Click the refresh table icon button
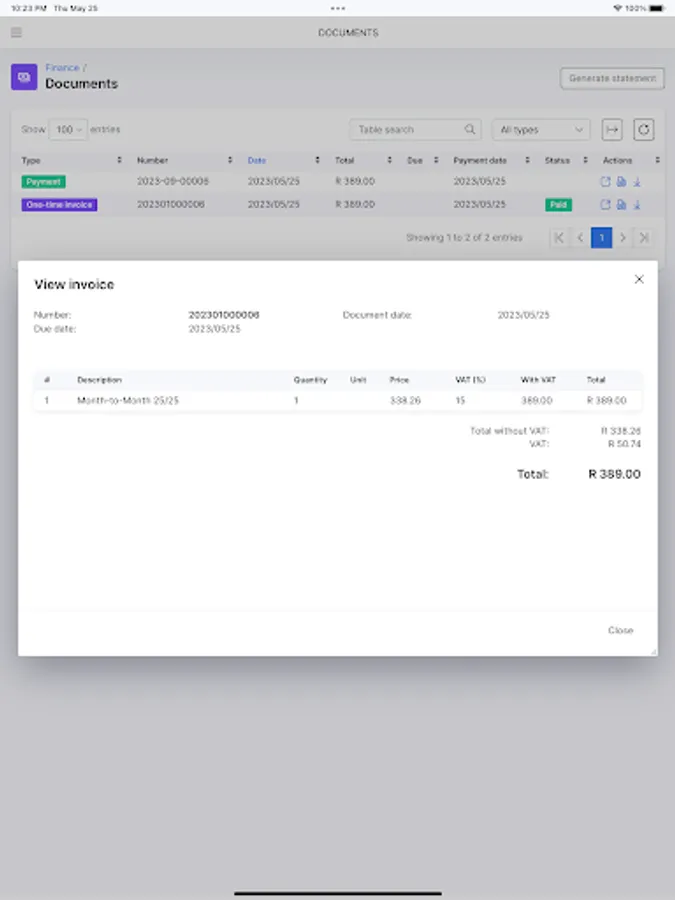 (644, 130)
